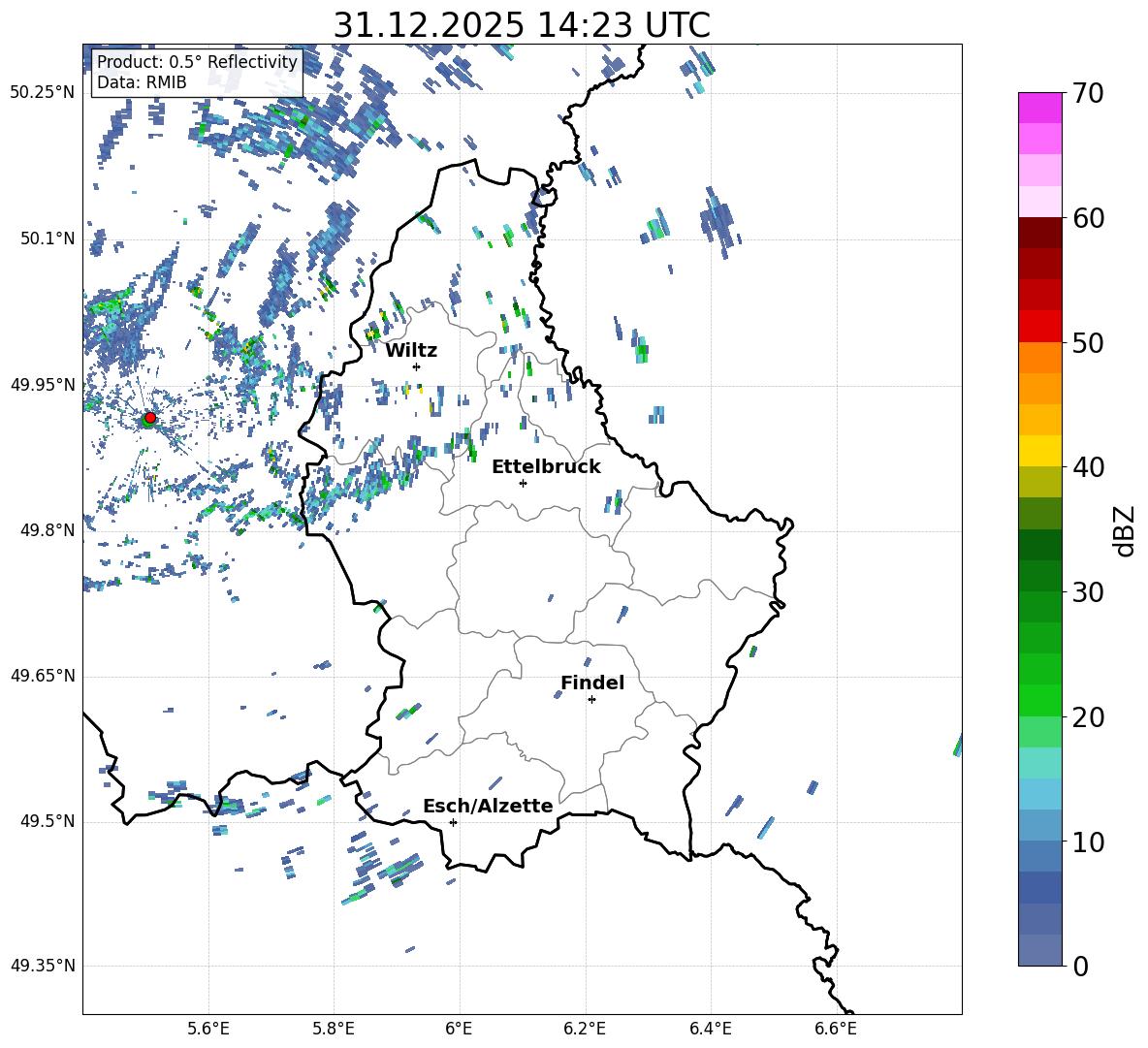Select the Findel city label
Screen dimensions: 1148x1048
(592, 683)
